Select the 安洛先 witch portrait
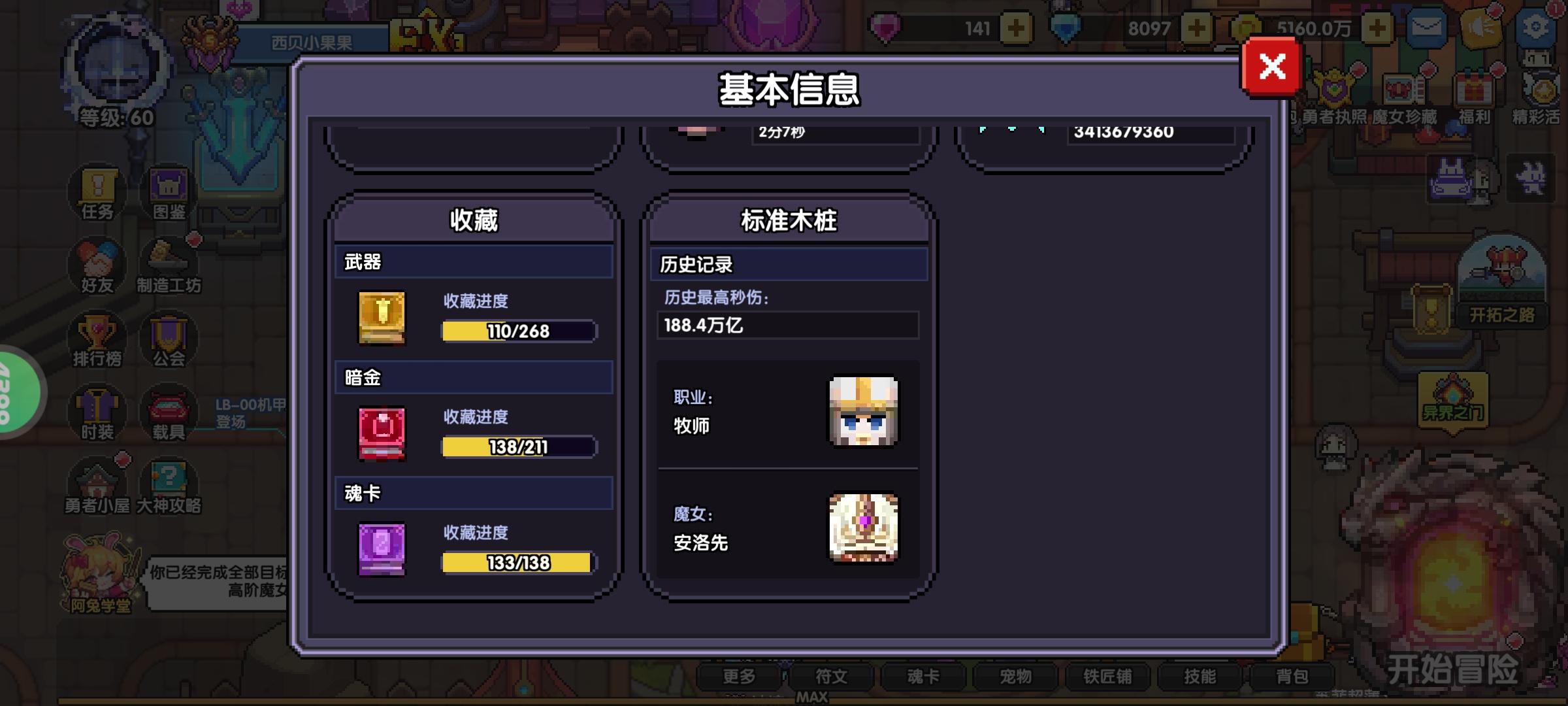1568x706 pixels. [x=863, y=528]
